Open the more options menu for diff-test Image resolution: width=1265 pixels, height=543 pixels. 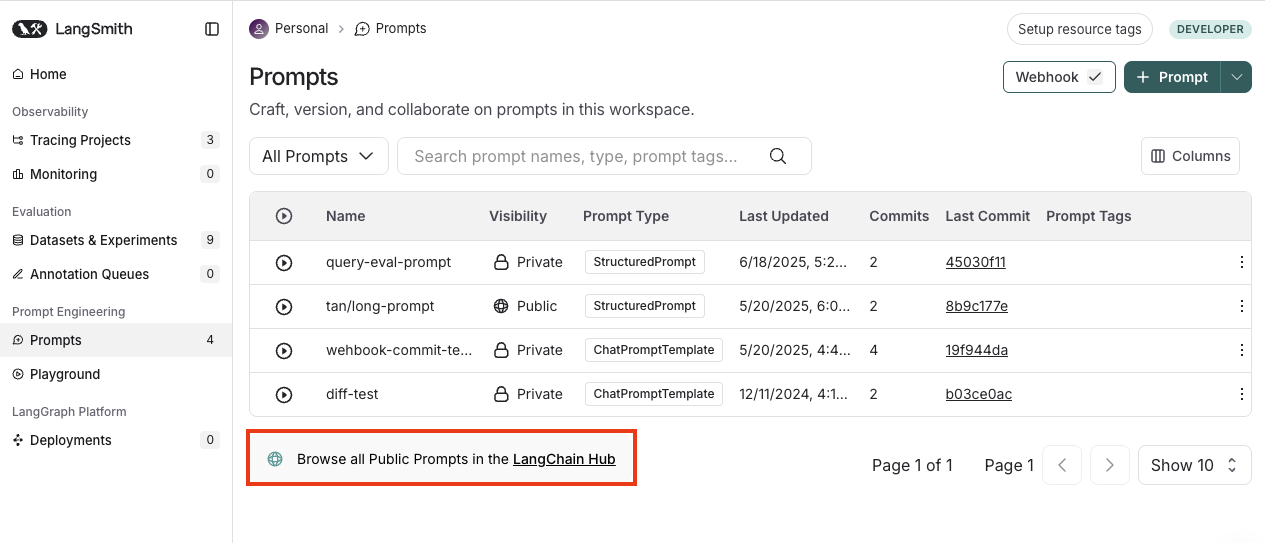tap(1241, 394)
